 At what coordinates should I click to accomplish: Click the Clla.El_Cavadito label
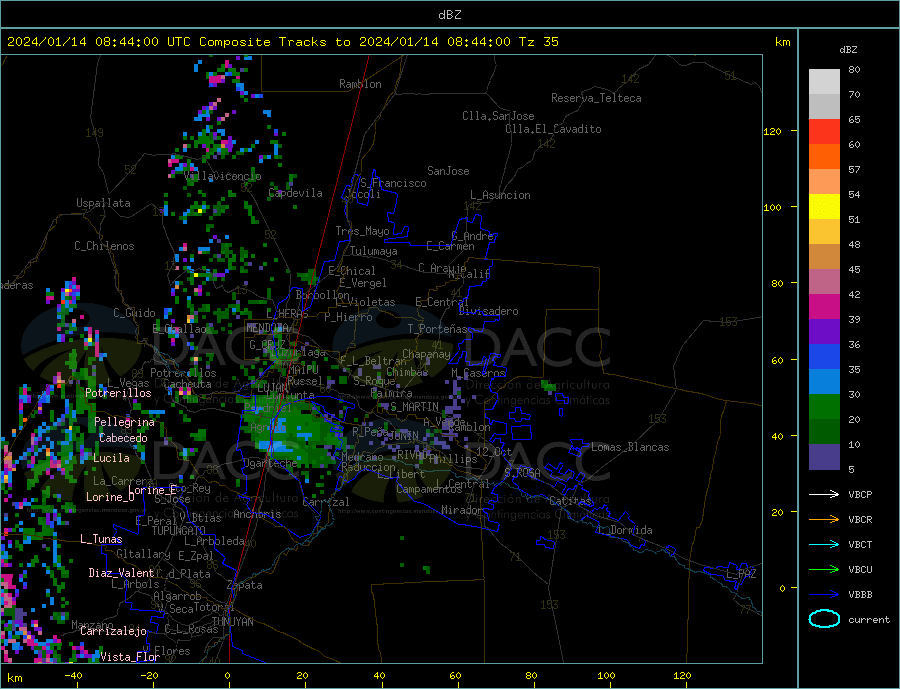pyautogui.click(x=553, y=129)
